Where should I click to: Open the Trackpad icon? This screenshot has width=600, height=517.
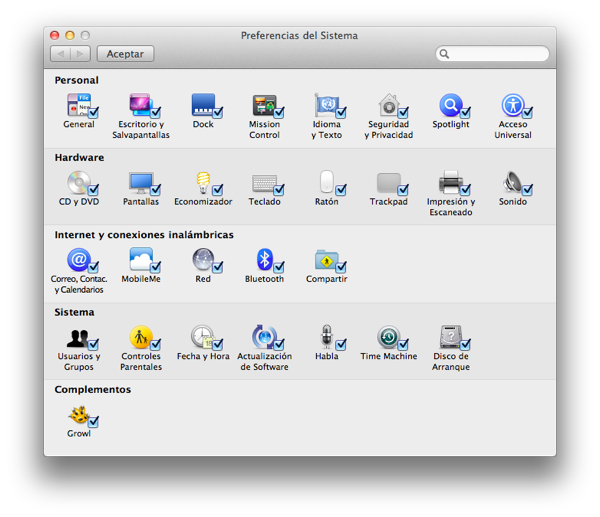click(389, 183)
